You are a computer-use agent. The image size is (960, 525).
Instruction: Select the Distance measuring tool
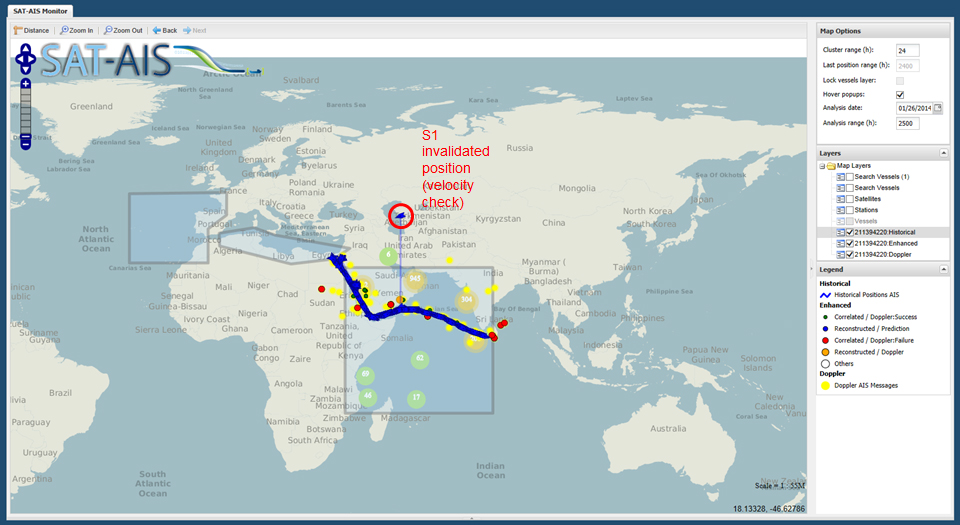(31, 30)
